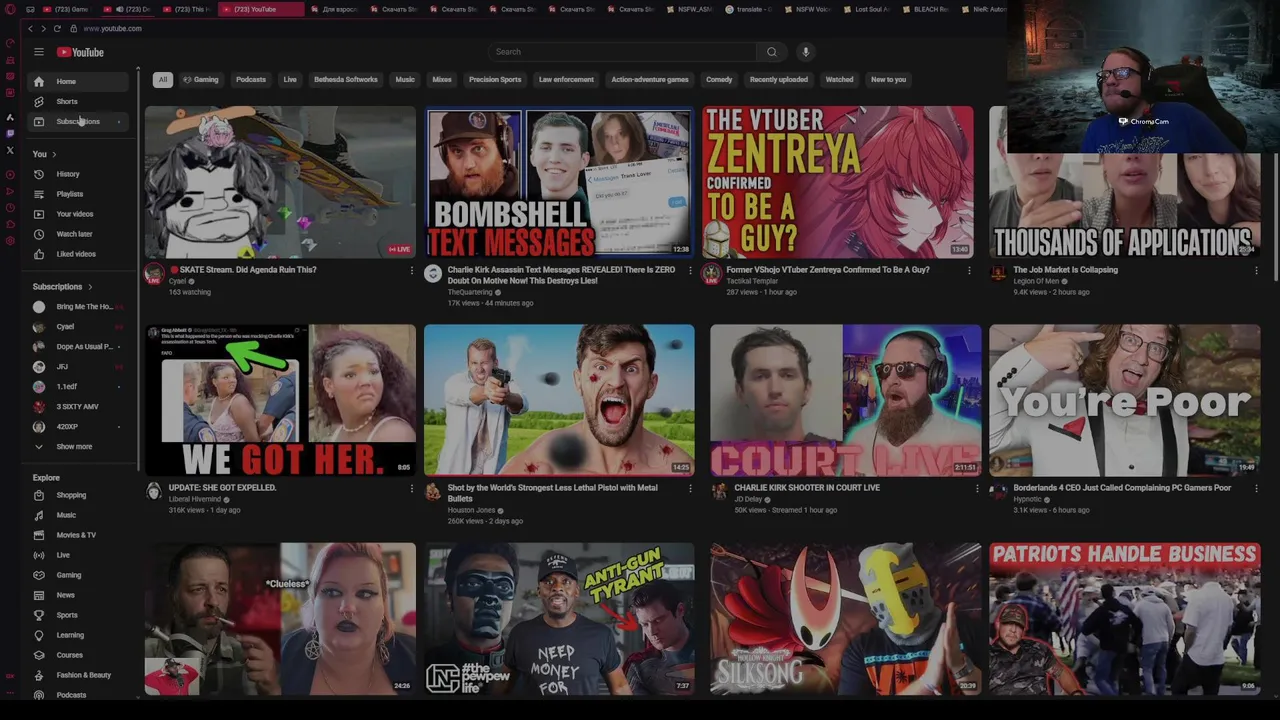Open Sports in Explore section

80,615
